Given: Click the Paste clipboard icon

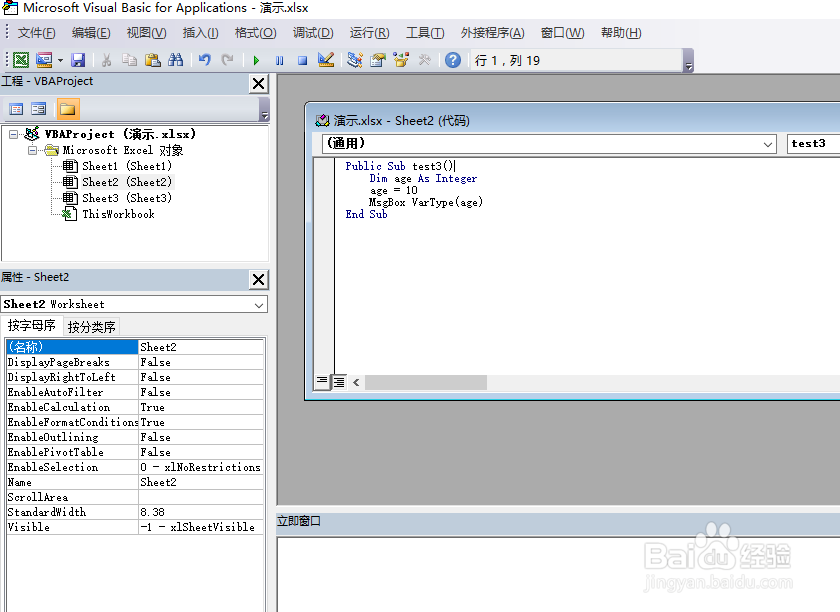Looking at the screenshot, I should pyautogui.click(x=153, y=60).
